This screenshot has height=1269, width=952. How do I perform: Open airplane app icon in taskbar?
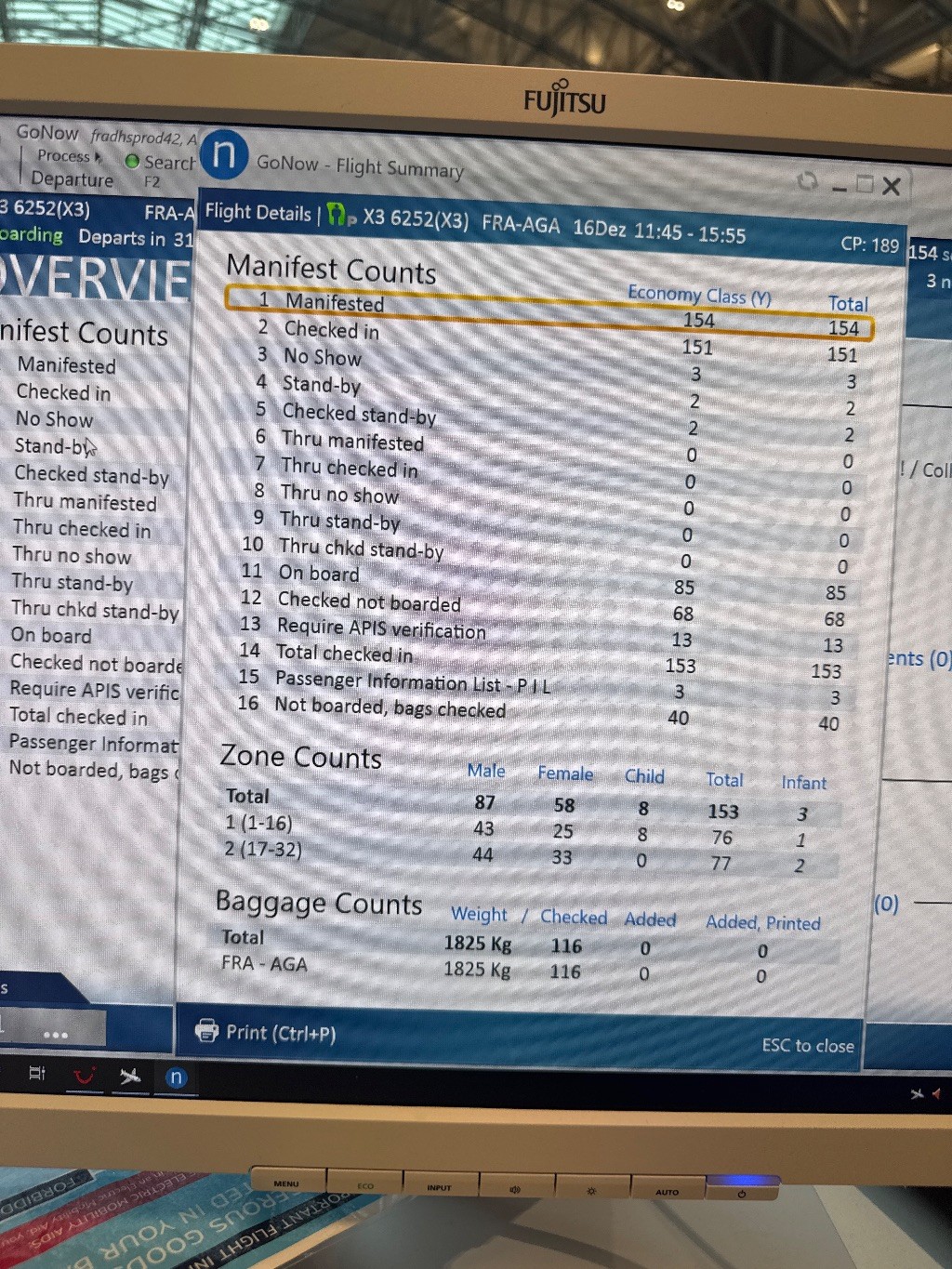(130, 1076)
